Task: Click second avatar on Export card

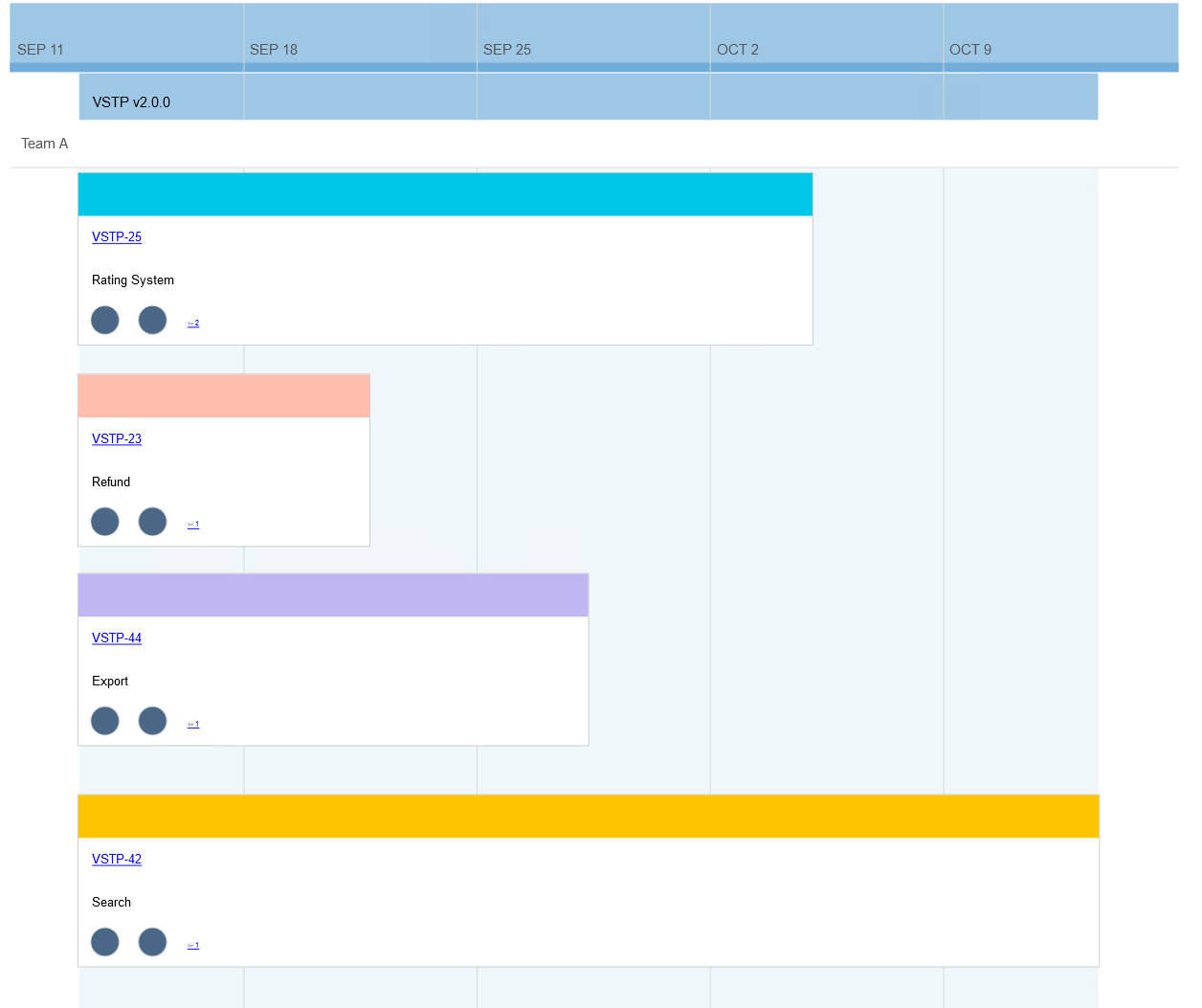Action: pyautogui.click(x=152, y=721)
